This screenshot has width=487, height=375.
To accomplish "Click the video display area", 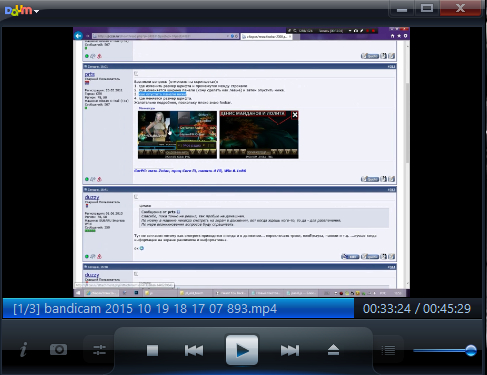I will pyautogui.click(x=242, y=162).
